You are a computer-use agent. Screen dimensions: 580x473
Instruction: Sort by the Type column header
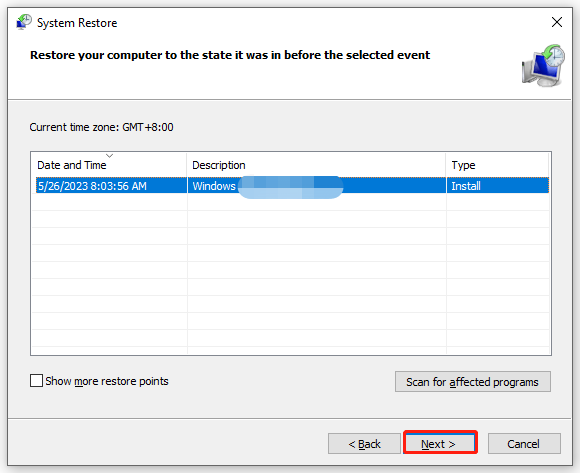pyautogui.click(x=498, y=165)
